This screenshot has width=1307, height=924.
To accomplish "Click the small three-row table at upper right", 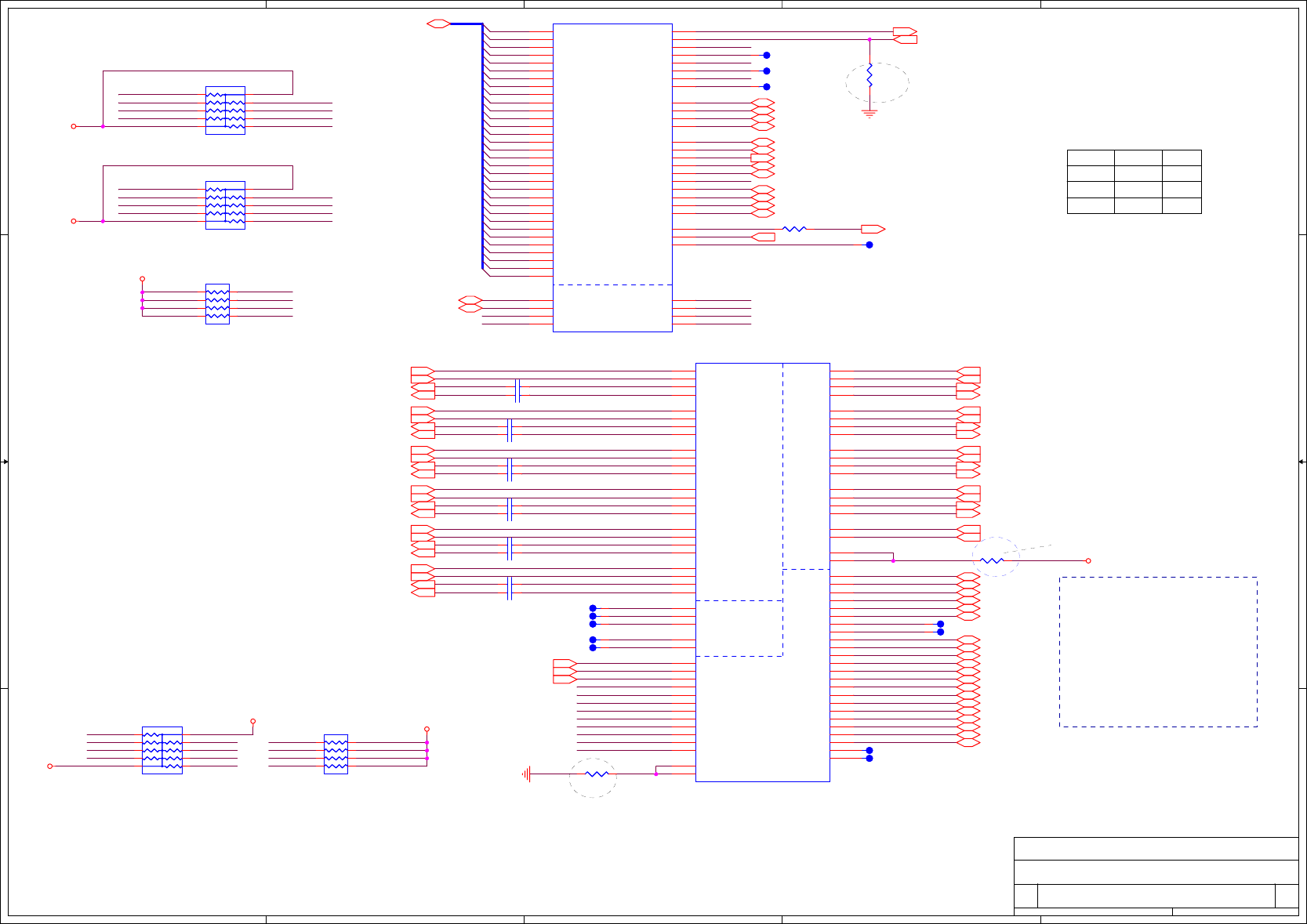I will 1134,182.
